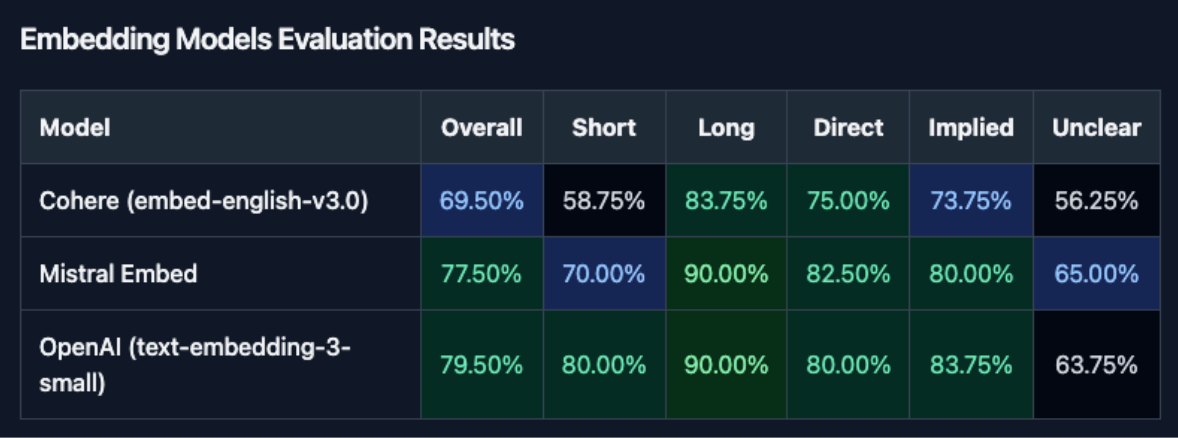Select Mistral Embed's Short score 70.00%
This screenshot has width=1178, height=438.
click(x=604, y=274)
